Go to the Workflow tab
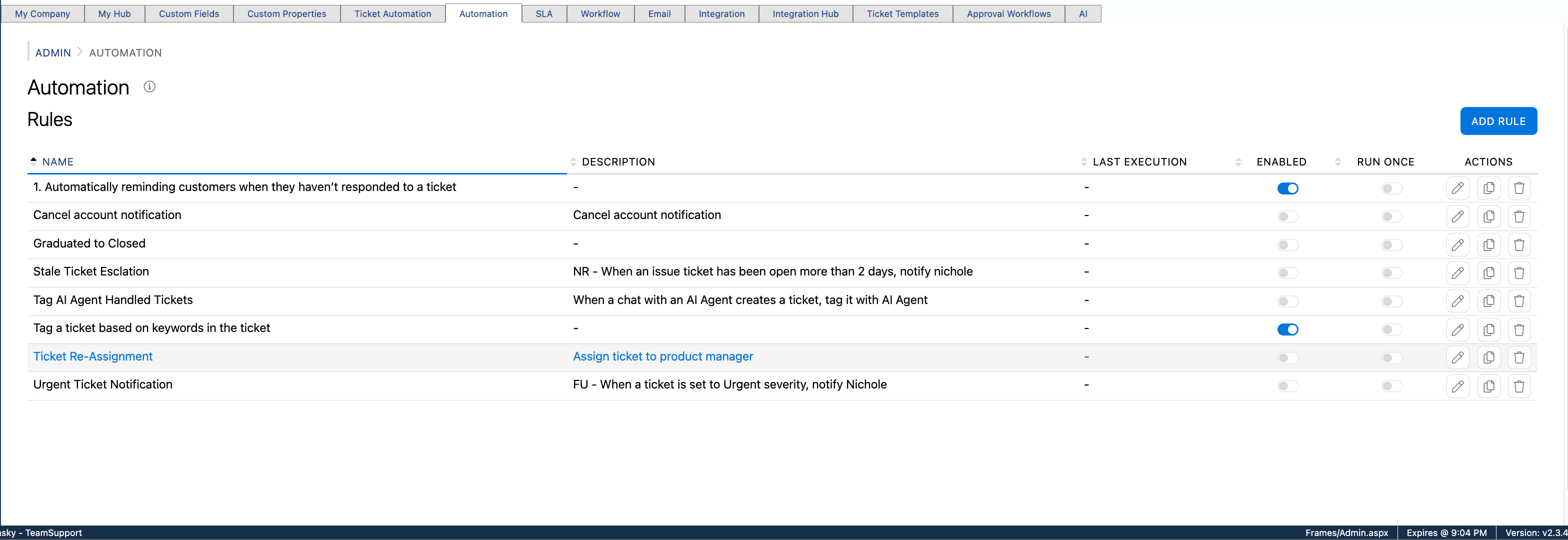 click(600, 13)
